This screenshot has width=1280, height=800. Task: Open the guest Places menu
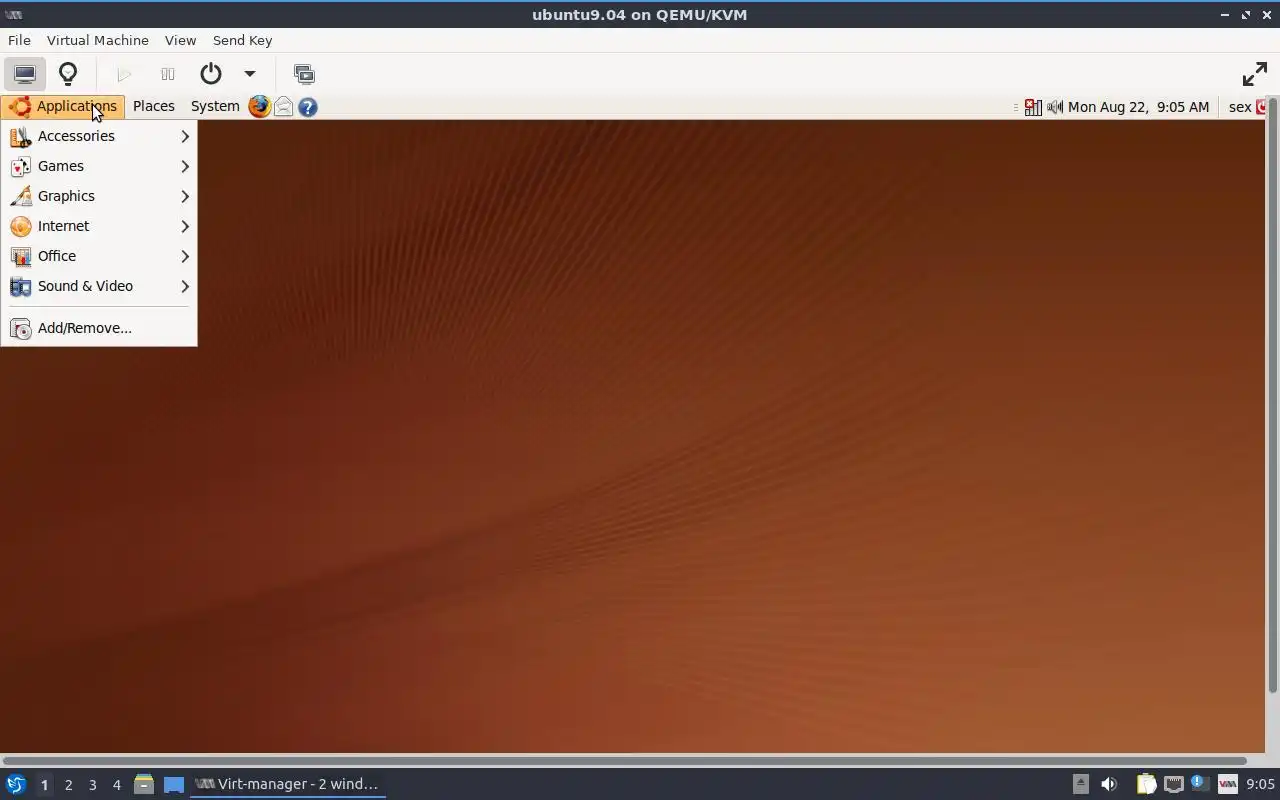click(x=154, y=106)
